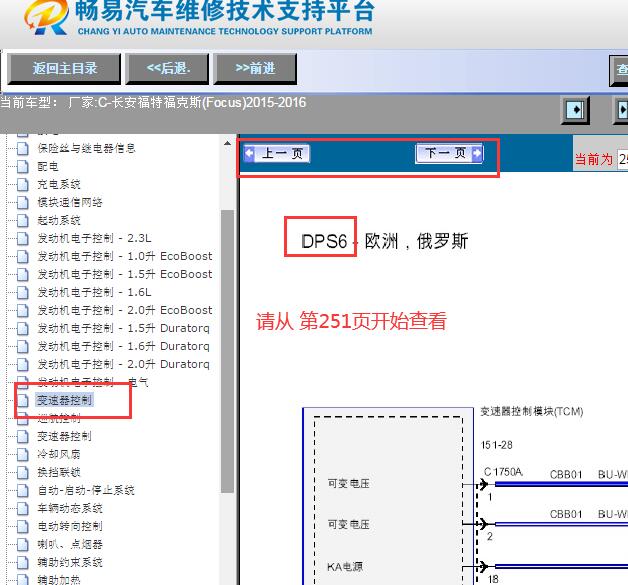Click the DPS6 heading text
The height and width of the screenshot is (585, 628).
(324, 241)
